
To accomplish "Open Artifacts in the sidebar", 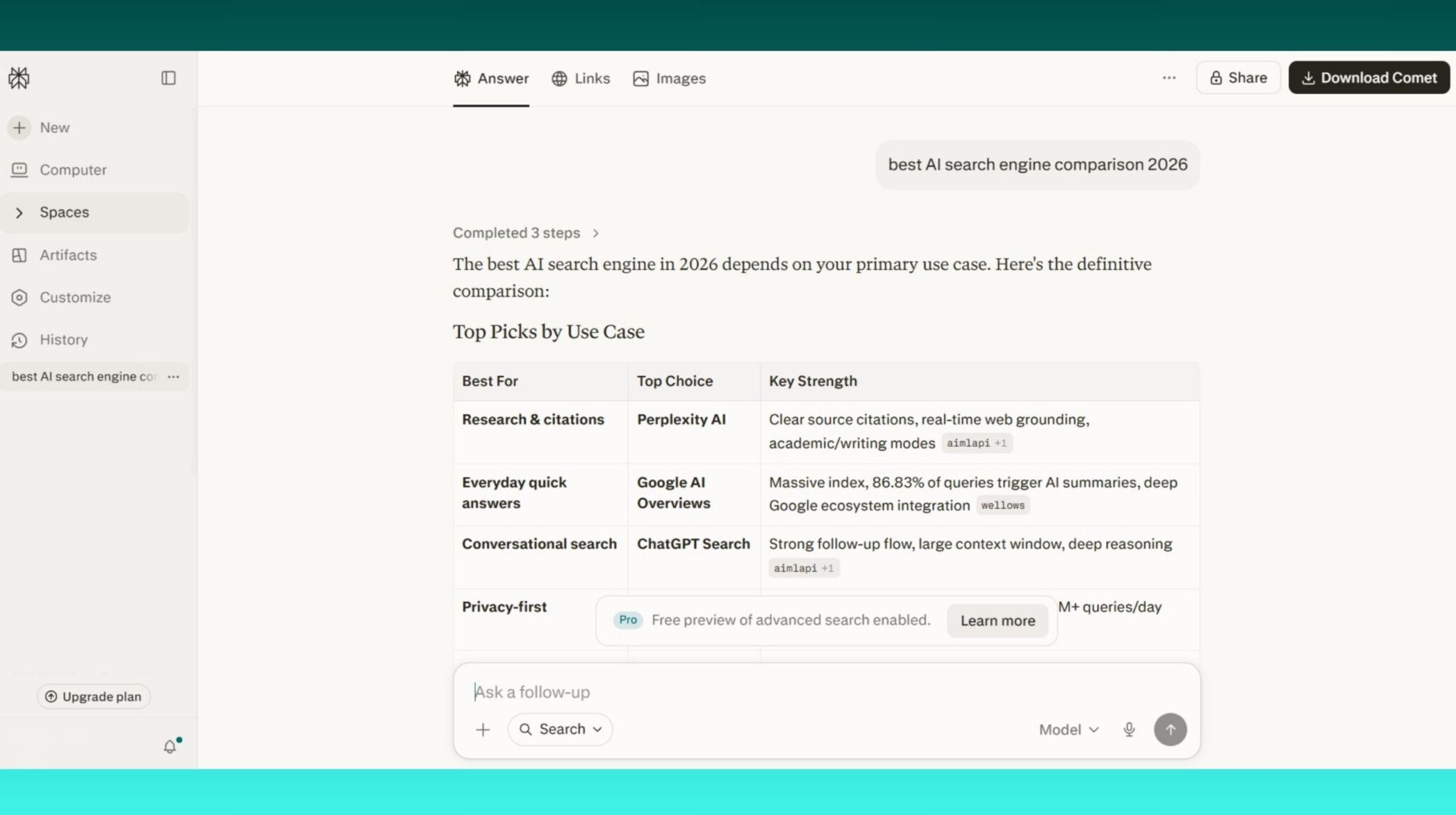I will 55,255.
